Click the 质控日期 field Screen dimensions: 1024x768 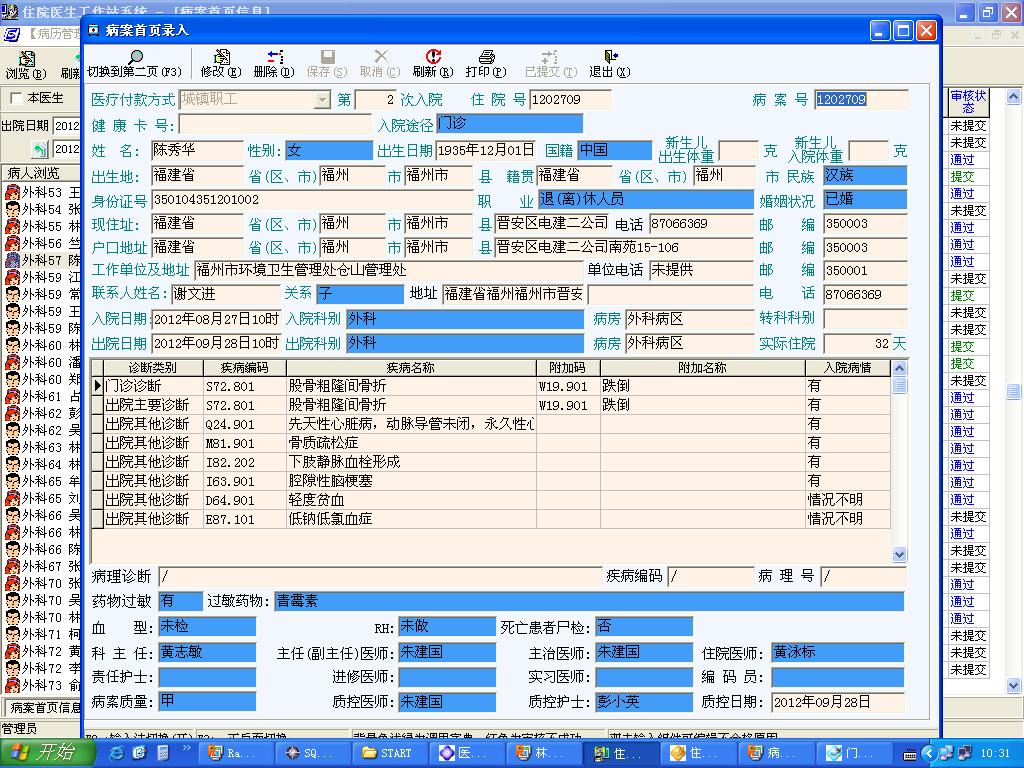click(838, 702)
